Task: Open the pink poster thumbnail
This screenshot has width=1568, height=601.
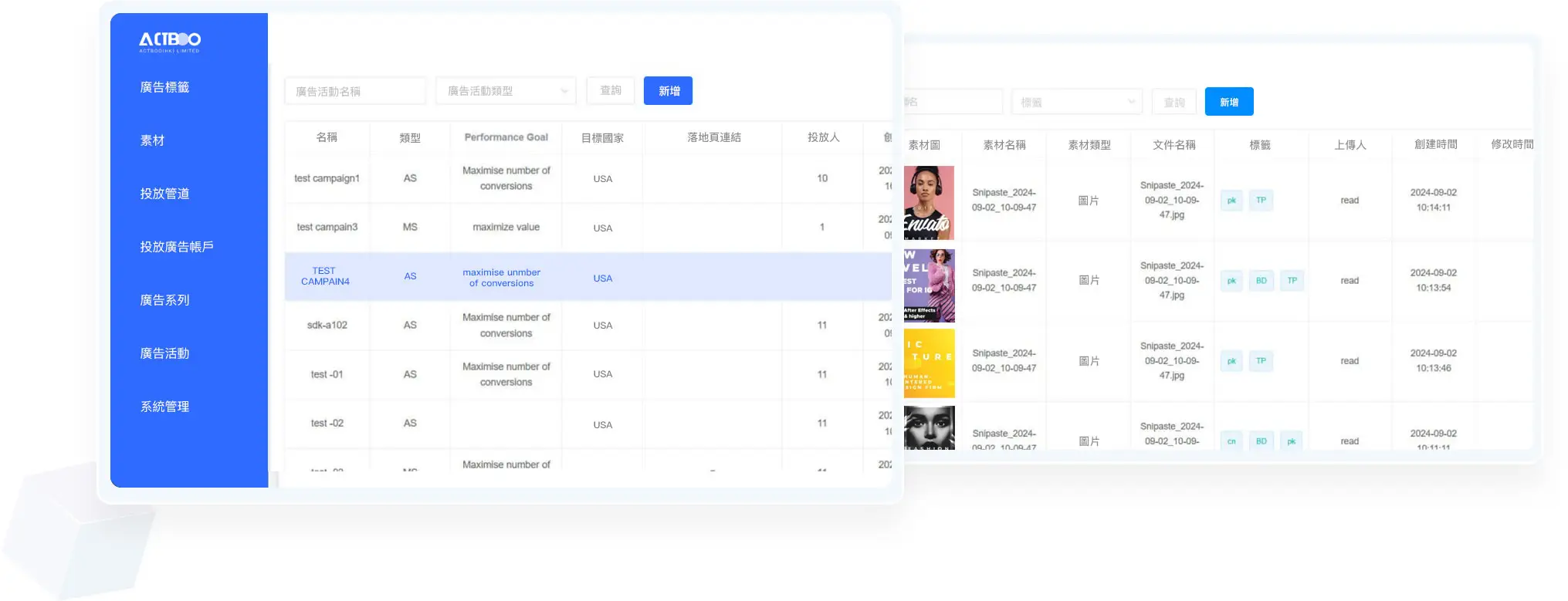Action: point(929,285)
